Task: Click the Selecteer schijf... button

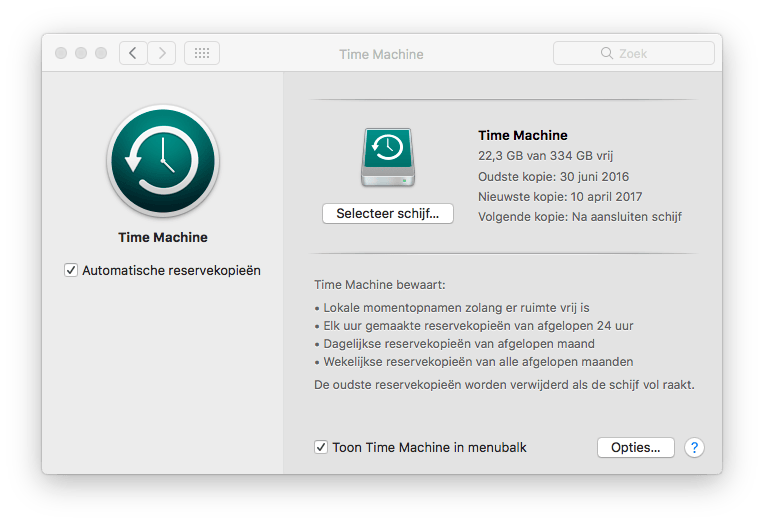Action: coord(388,213)
